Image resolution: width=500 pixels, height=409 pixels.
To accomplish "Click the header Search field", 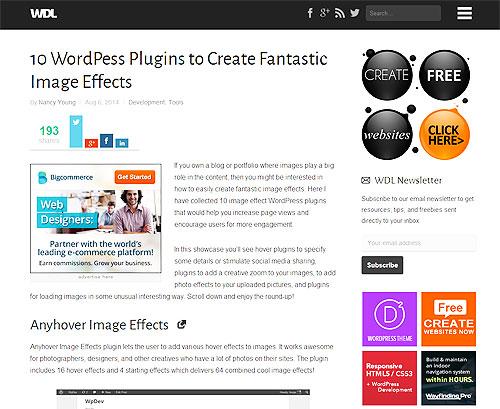I will [x=403, y=13].
